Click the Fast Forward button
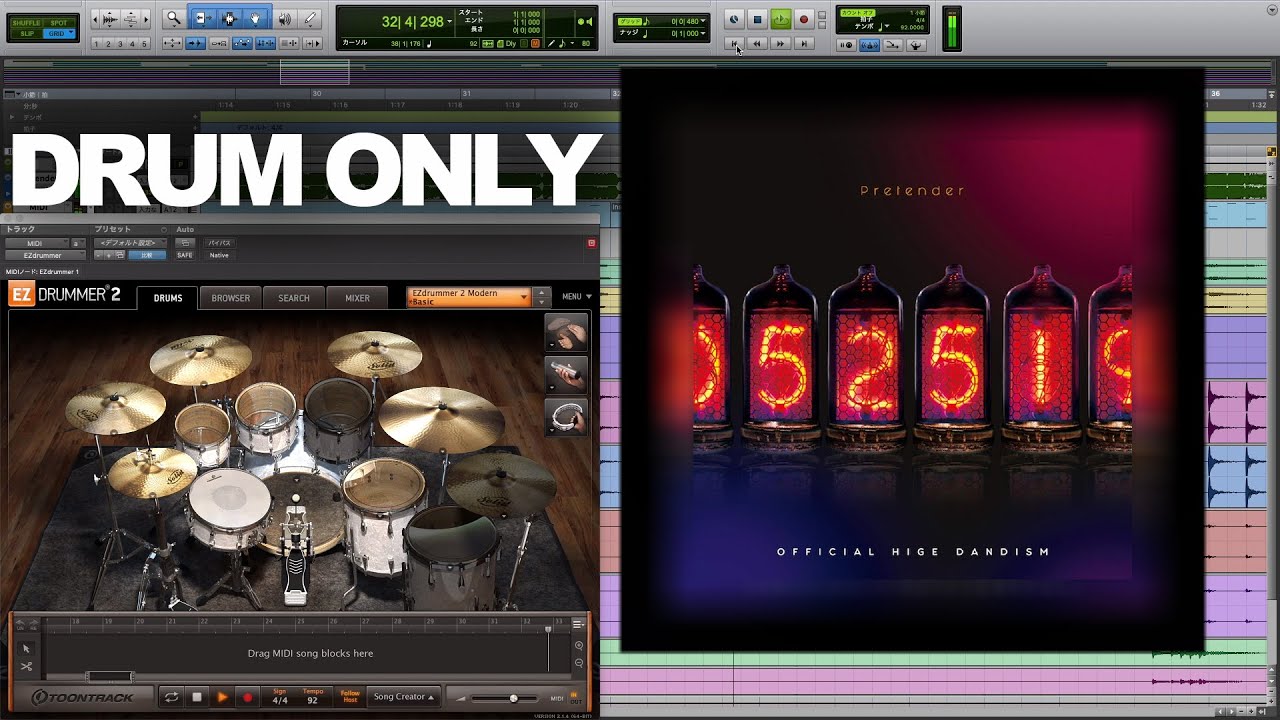This screenshot has height=720, width=1280. 780,44
